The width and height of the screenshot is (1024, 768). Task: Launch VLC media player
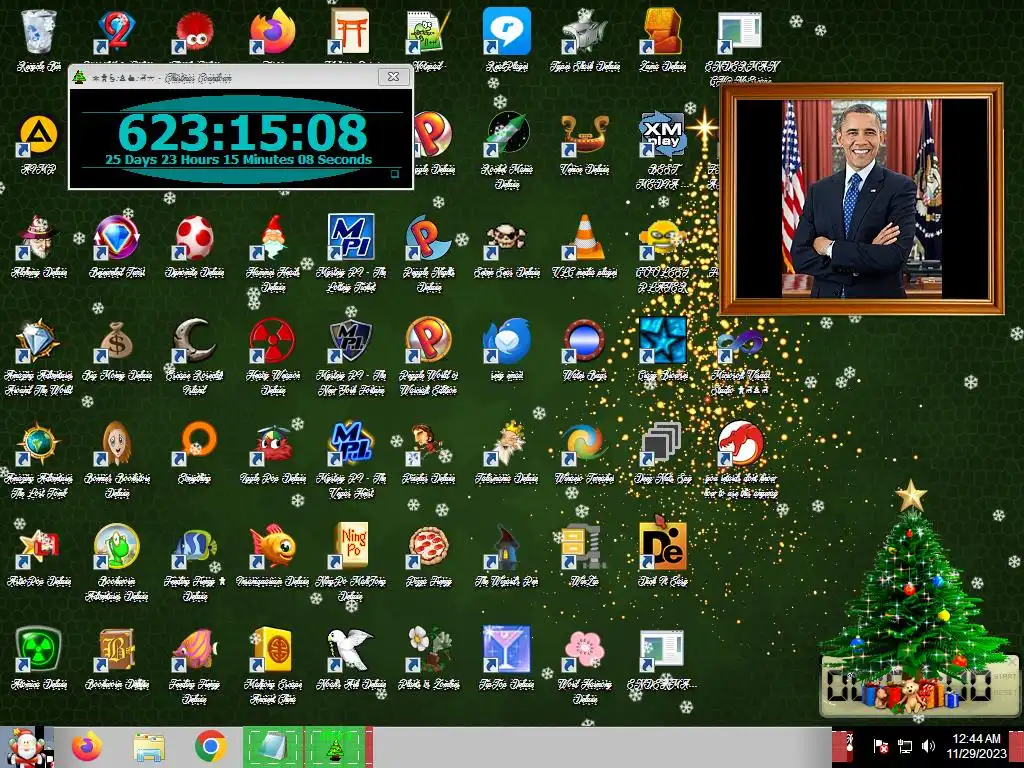[584, 237]
